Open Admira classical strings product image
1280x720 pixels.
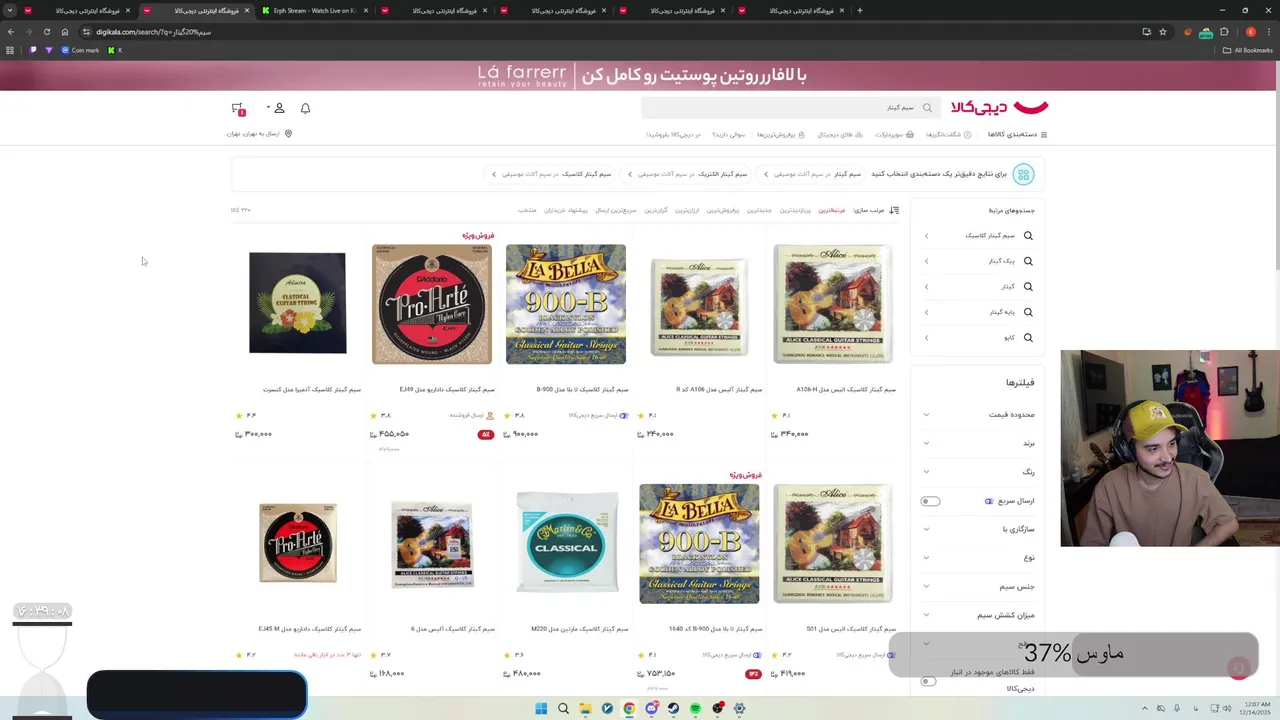point(298,303)
